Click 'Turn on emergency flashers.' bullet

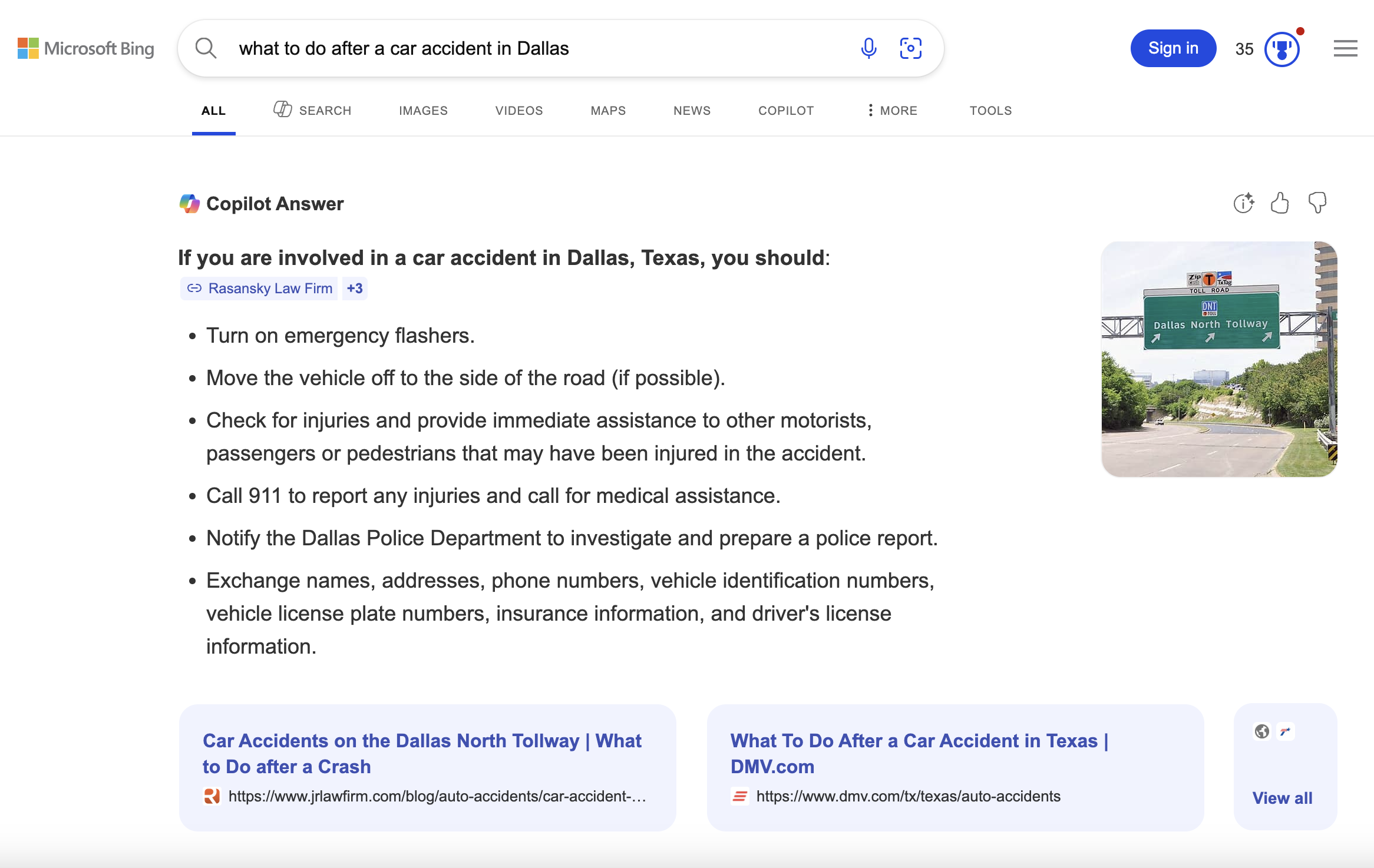point(341,336)
